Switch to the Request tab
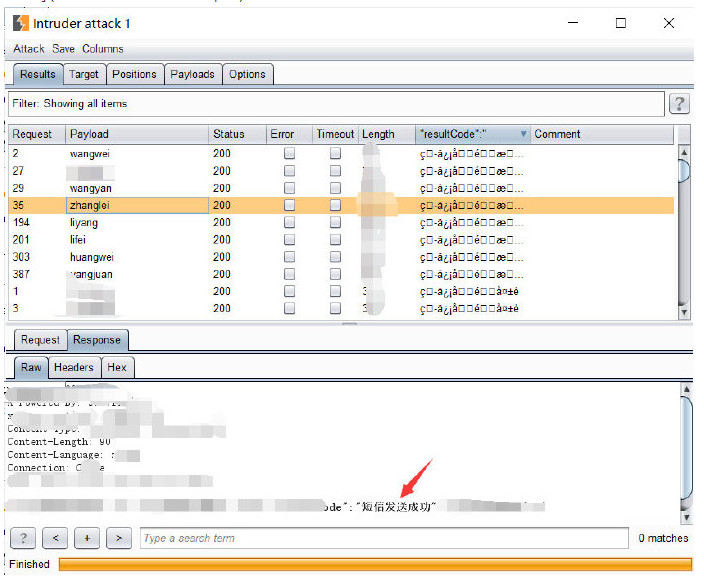The height and width of the screenshot is (578, 704). (x=40, y=340)
